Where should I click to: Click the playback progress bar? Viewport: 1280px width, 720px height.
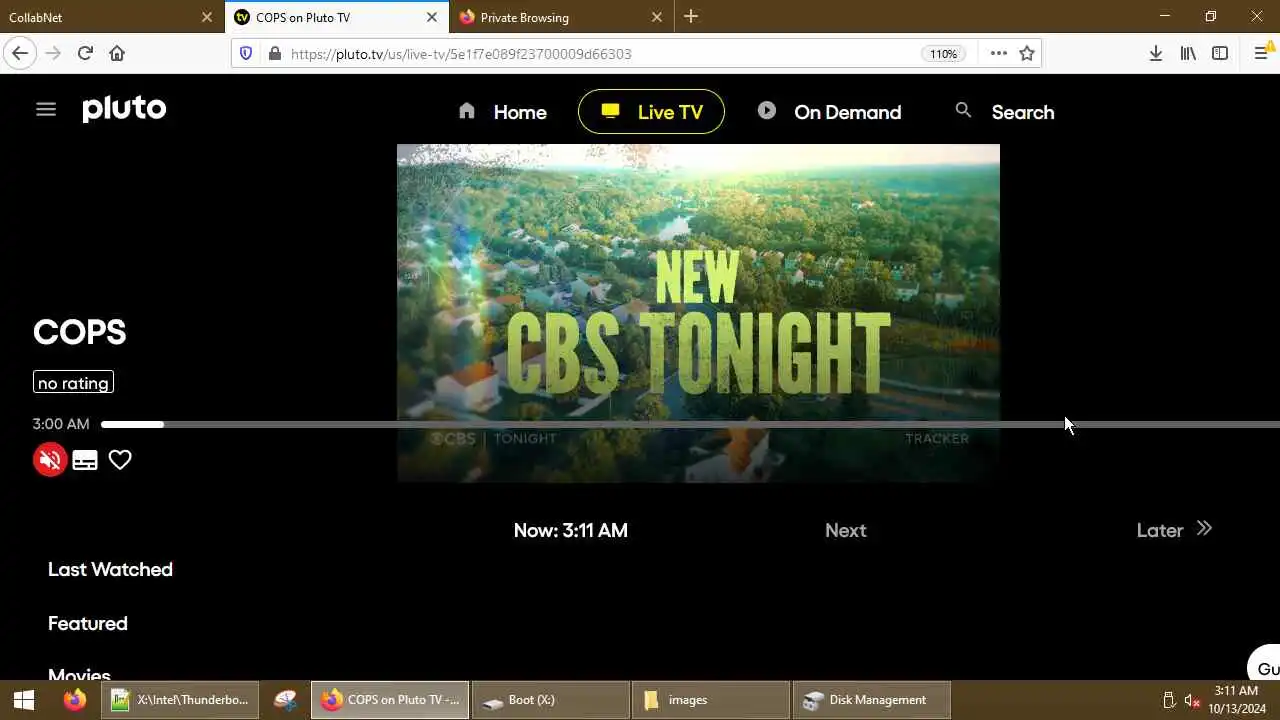(690, 425)
